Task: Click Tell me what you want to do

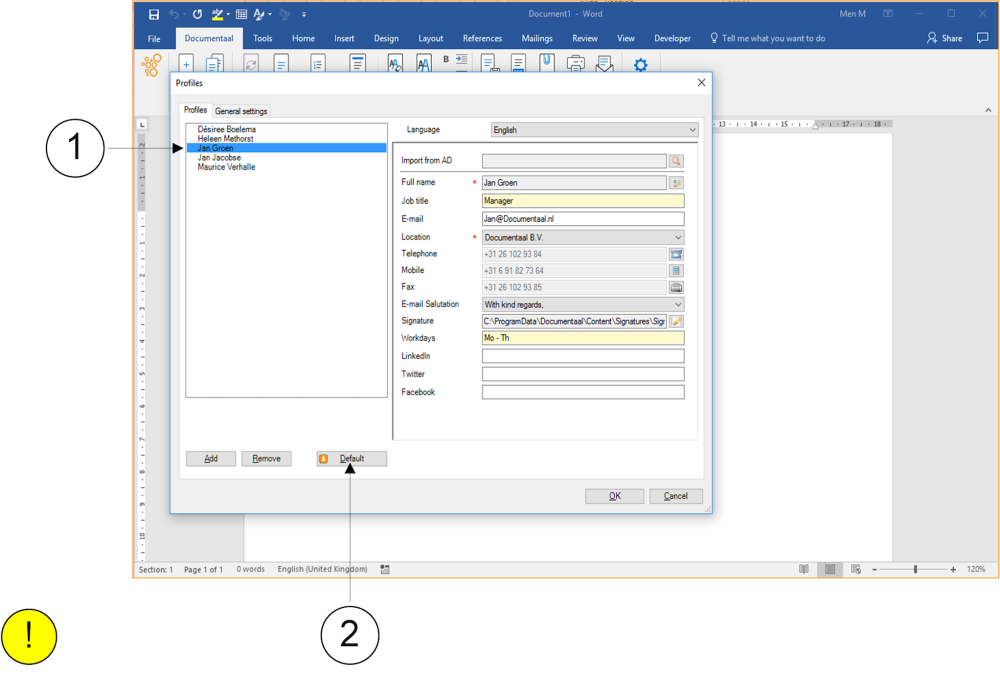Action: click(x=768, y=38)
